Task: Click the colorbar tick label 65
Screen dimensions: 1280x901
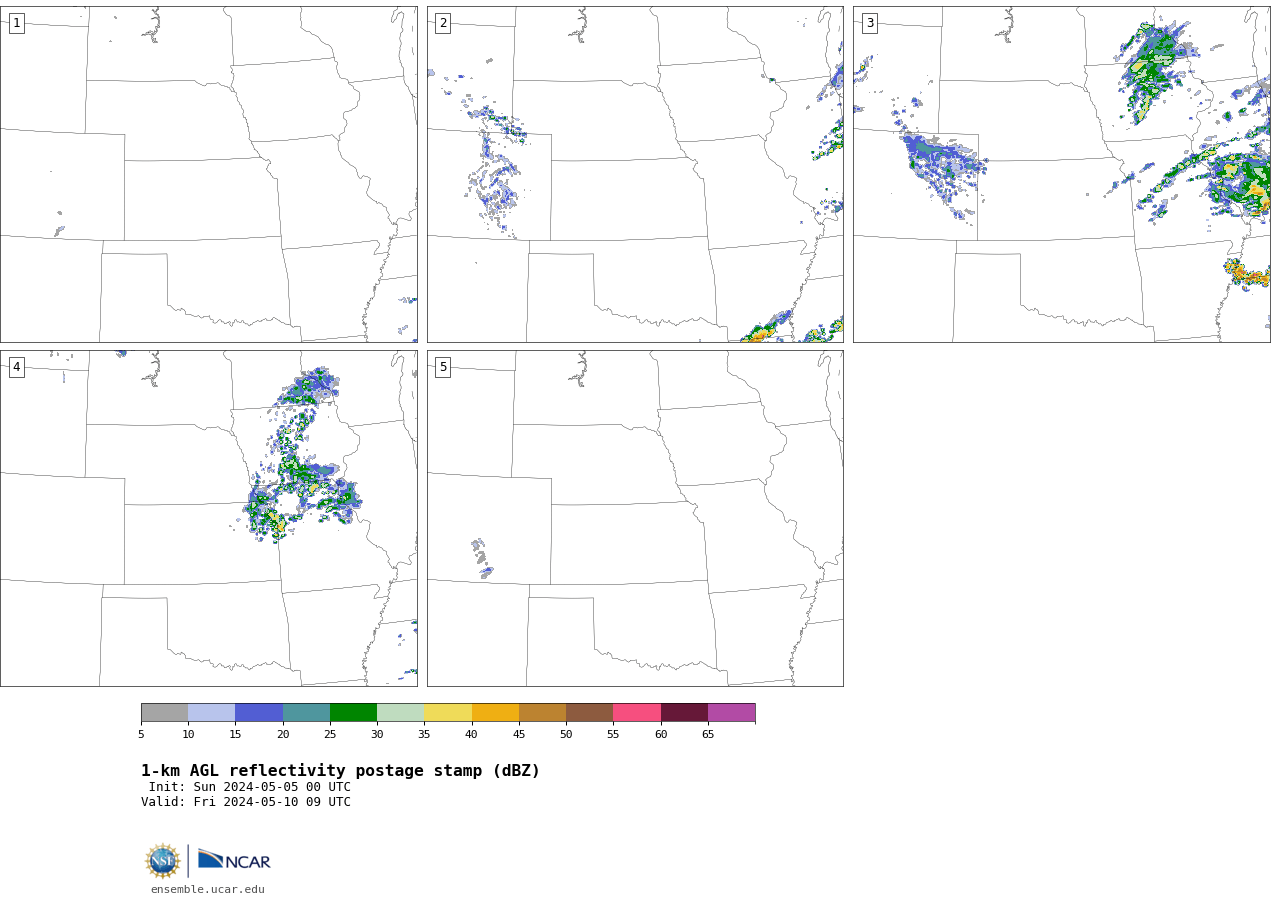Action: pyautogui.click(x=708, y=735)
